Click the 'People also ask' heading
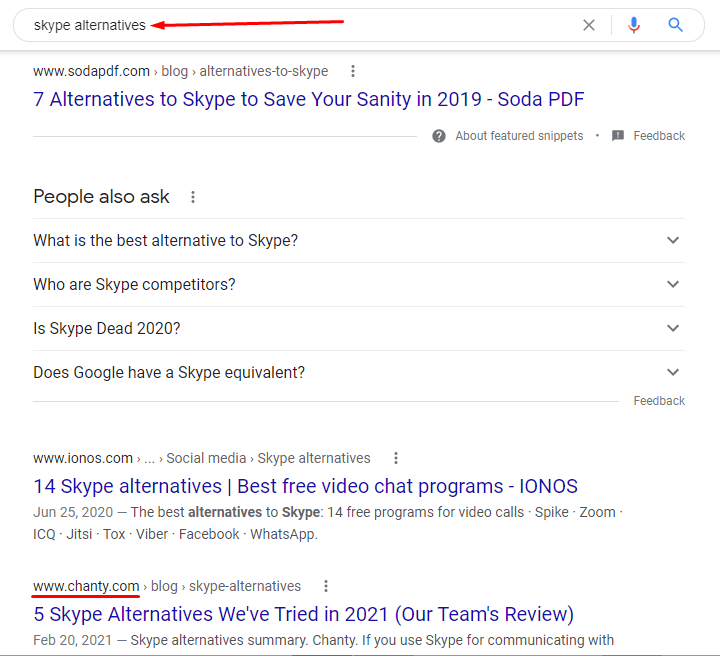 coord(101,196)
